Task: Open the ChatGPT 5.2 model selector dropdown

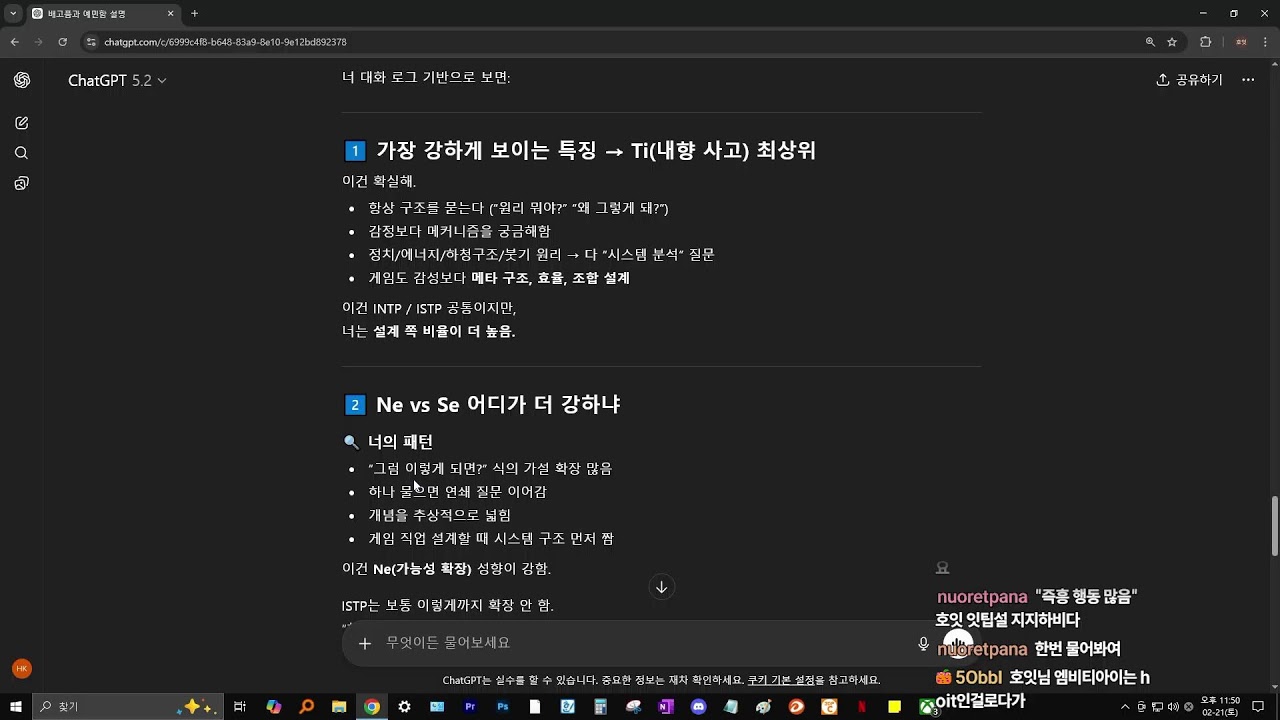Action: (x=117, y=80)
